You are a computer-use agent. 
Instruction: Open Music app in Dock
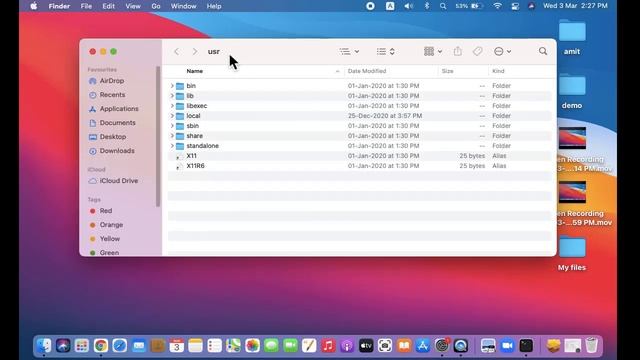click(x=328, y=346)
